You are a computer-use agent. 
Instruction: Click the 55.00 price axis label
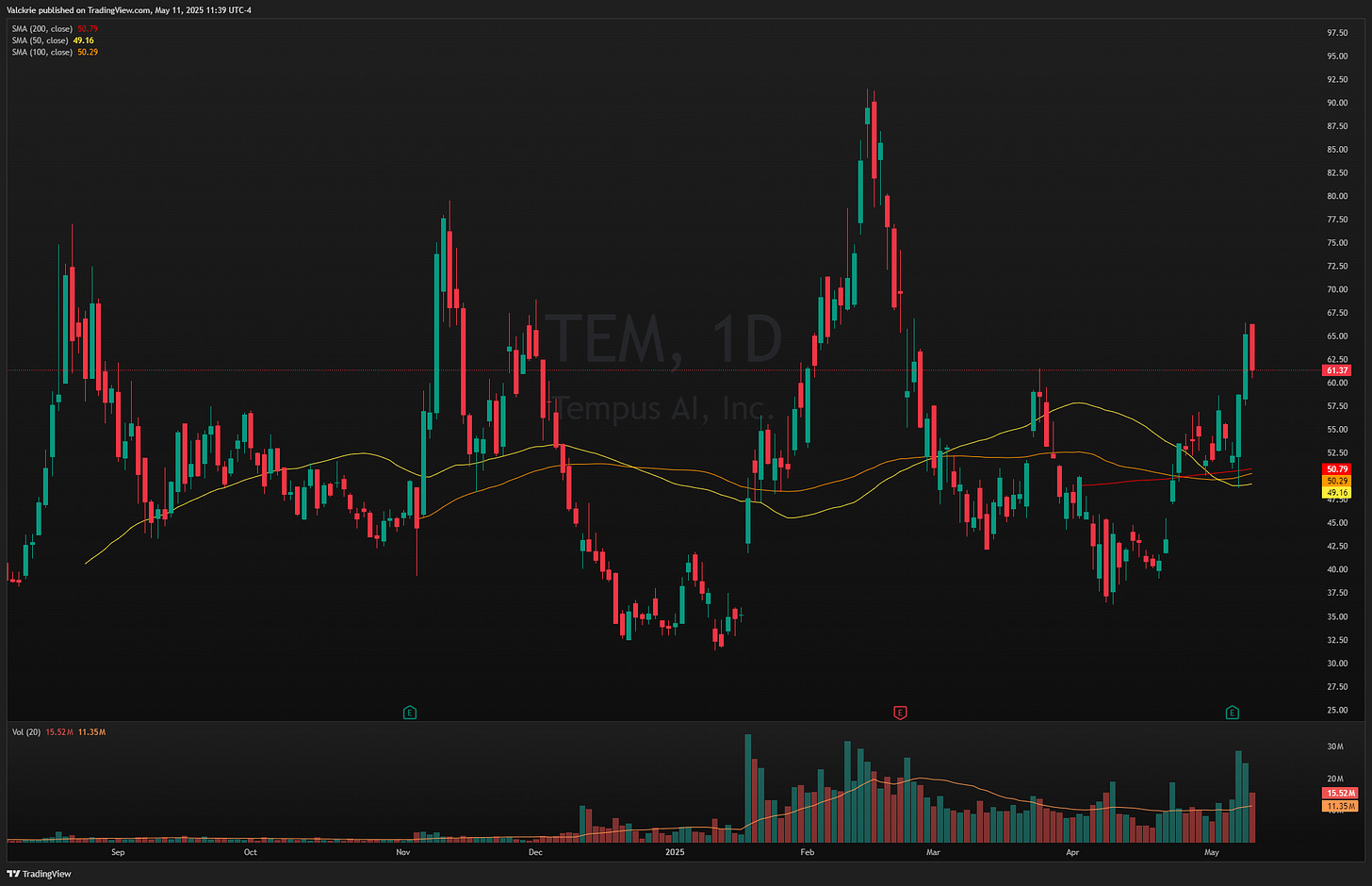click(x=1337, y=430)
